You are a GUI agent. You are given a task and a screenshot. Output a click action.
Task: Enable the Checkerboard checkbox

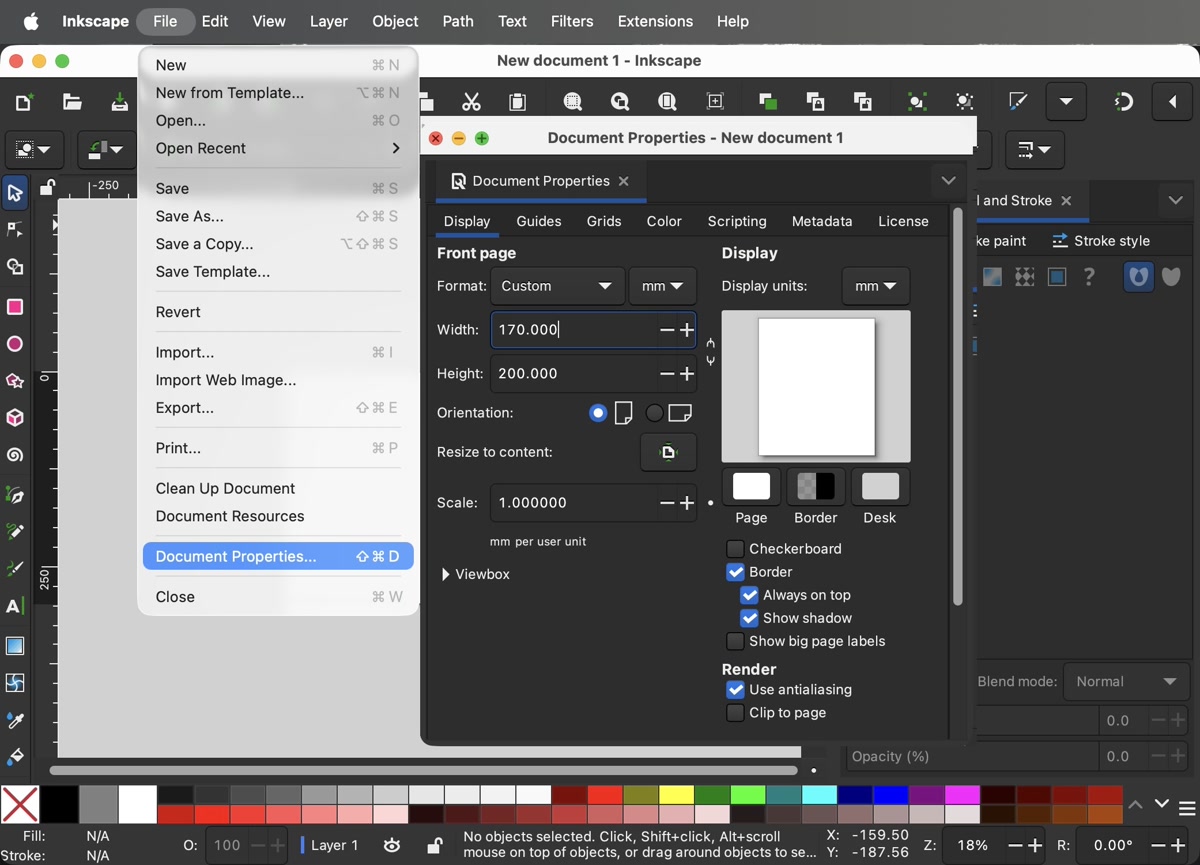735,549
